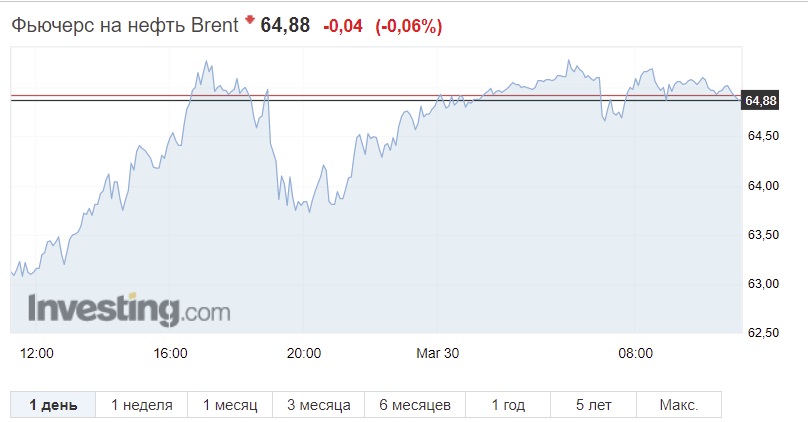Click the black 64,88 current price label
The width and height of the screenshot is (808, 422).
tap(761, 100)
